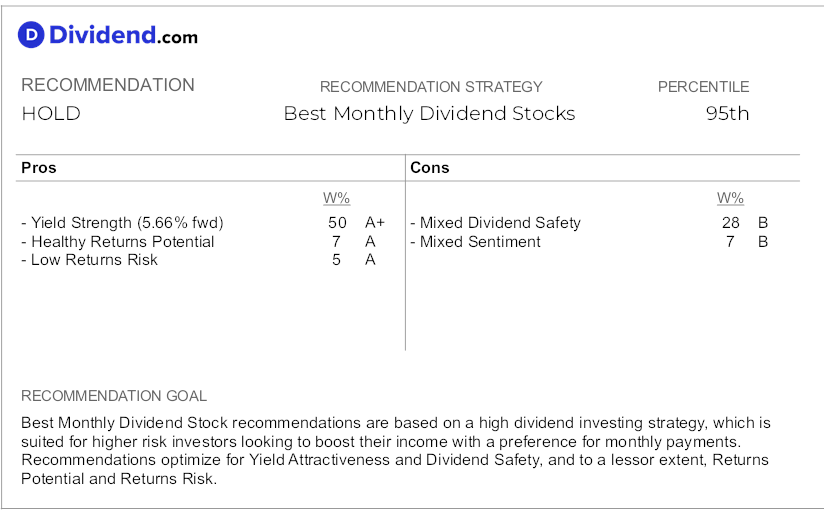Select the HOLD recommendation value
This screenshot has width=824, height=514.
(x=51, y=114)
